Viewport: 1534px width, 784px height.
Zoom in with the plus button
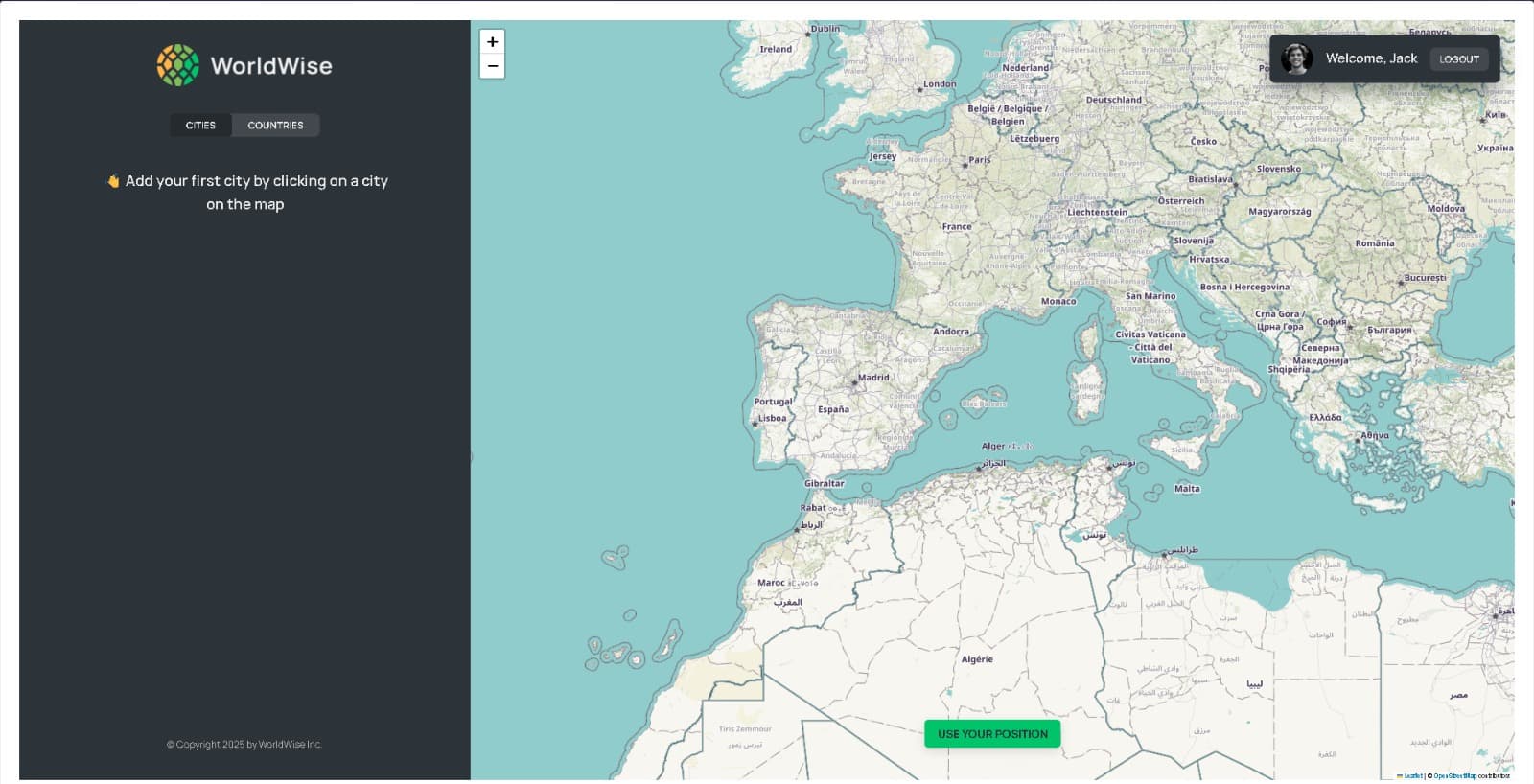492,42
